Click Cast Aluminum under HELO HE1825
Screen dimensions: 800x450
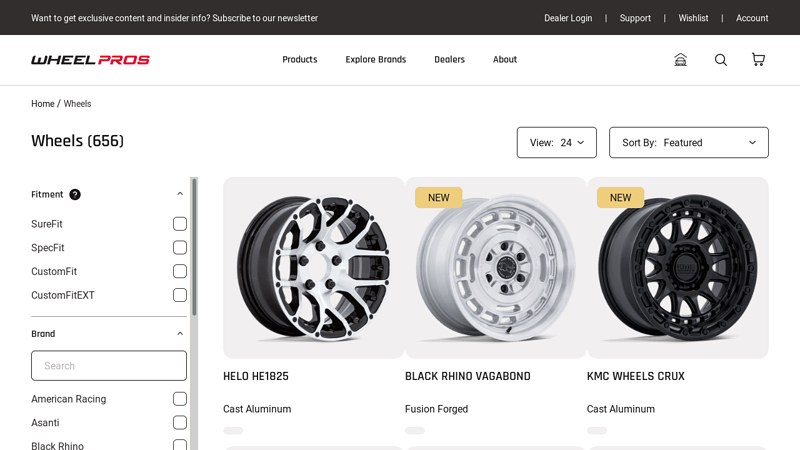pyautogui.click(x=257, y=409)
